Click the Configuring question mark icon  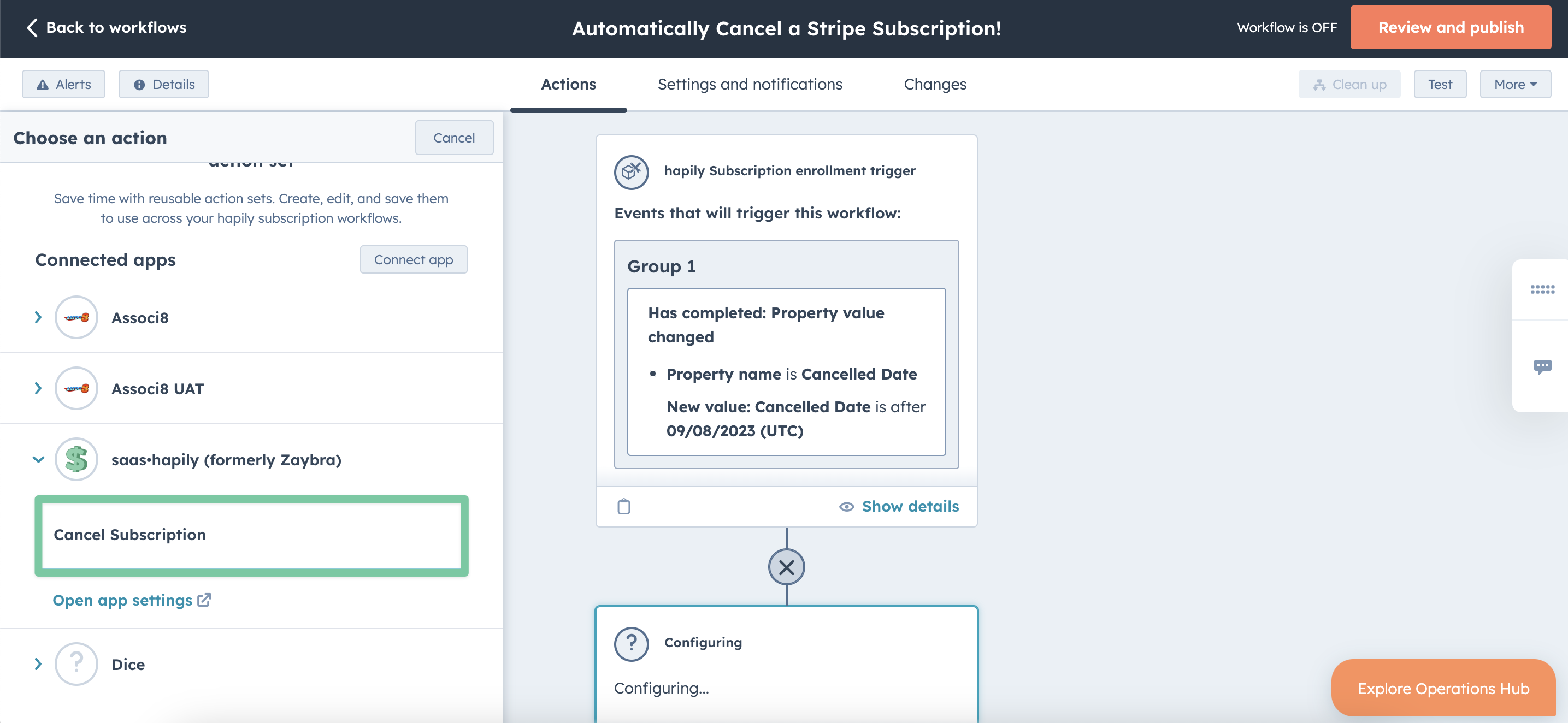pos(631,644)
